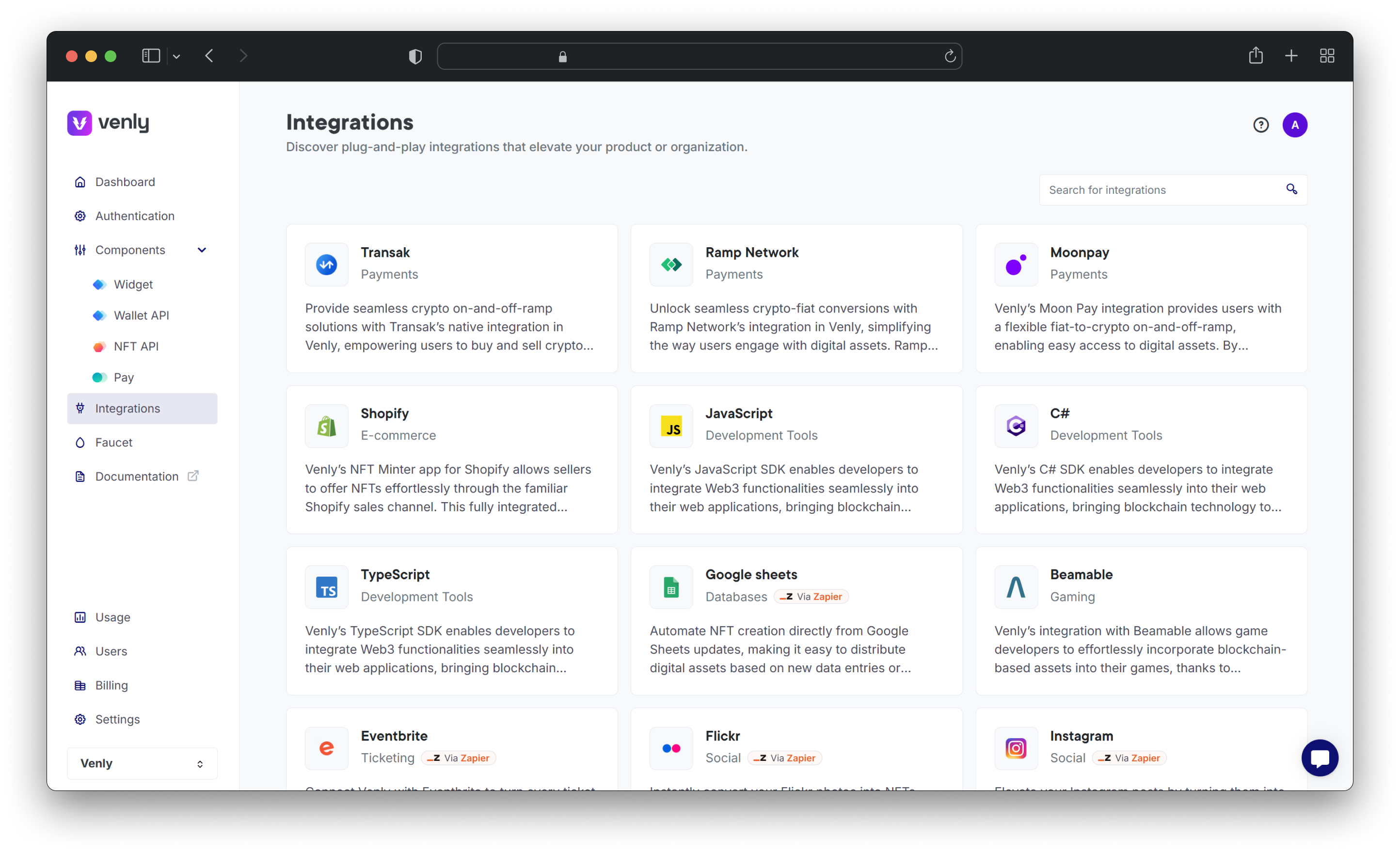Go to Dashboard in sidebar
Image resolution: width=1400 pixels, height=853 pixels.
click(x=125, y=182)
